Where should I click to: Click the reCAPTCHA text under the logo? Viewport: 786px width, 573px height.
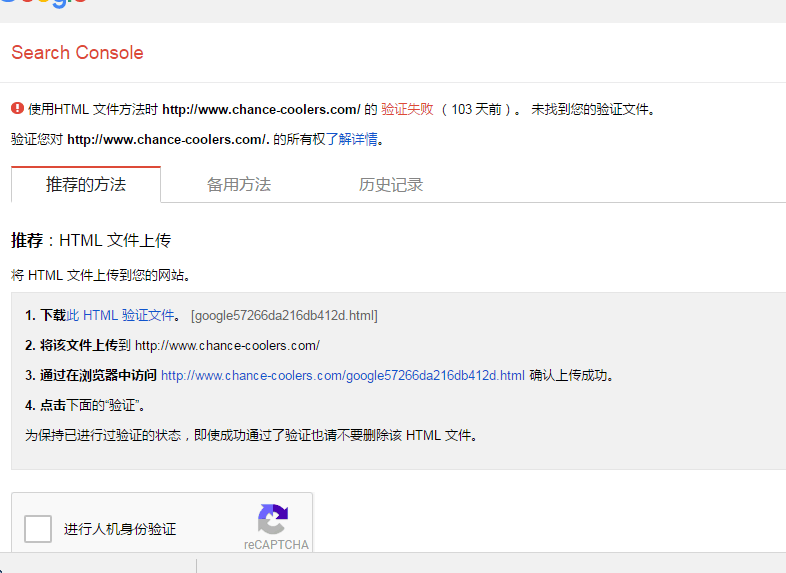tap(276, 545)
